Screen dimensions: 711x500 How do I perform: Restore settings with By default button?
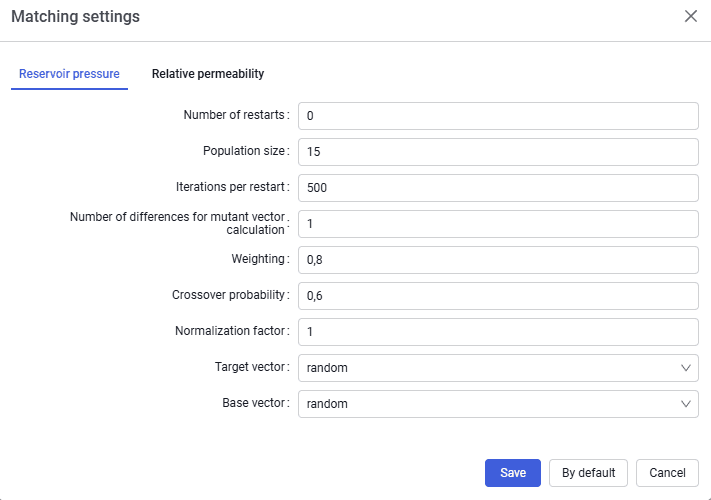coord(588,473)
